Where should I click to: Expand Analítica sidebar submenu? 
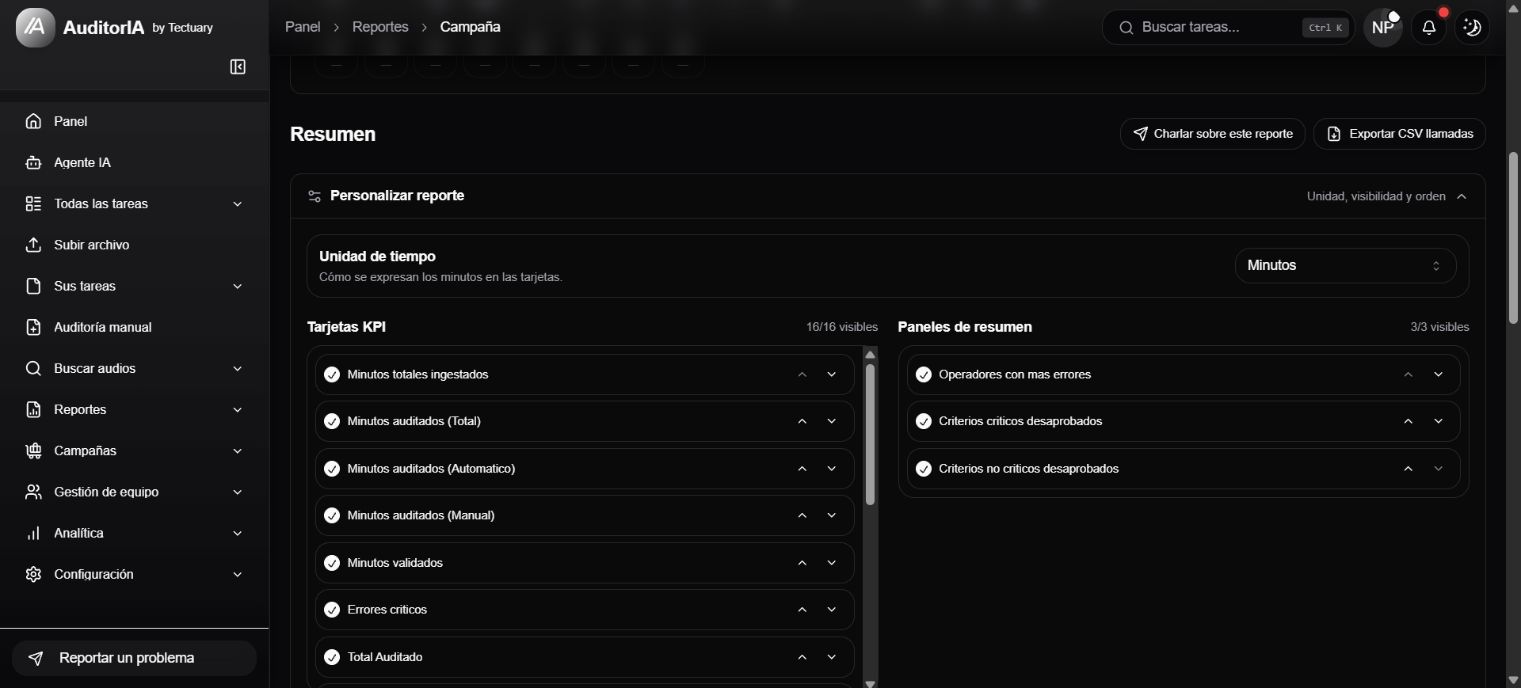[x=237, y=533]
